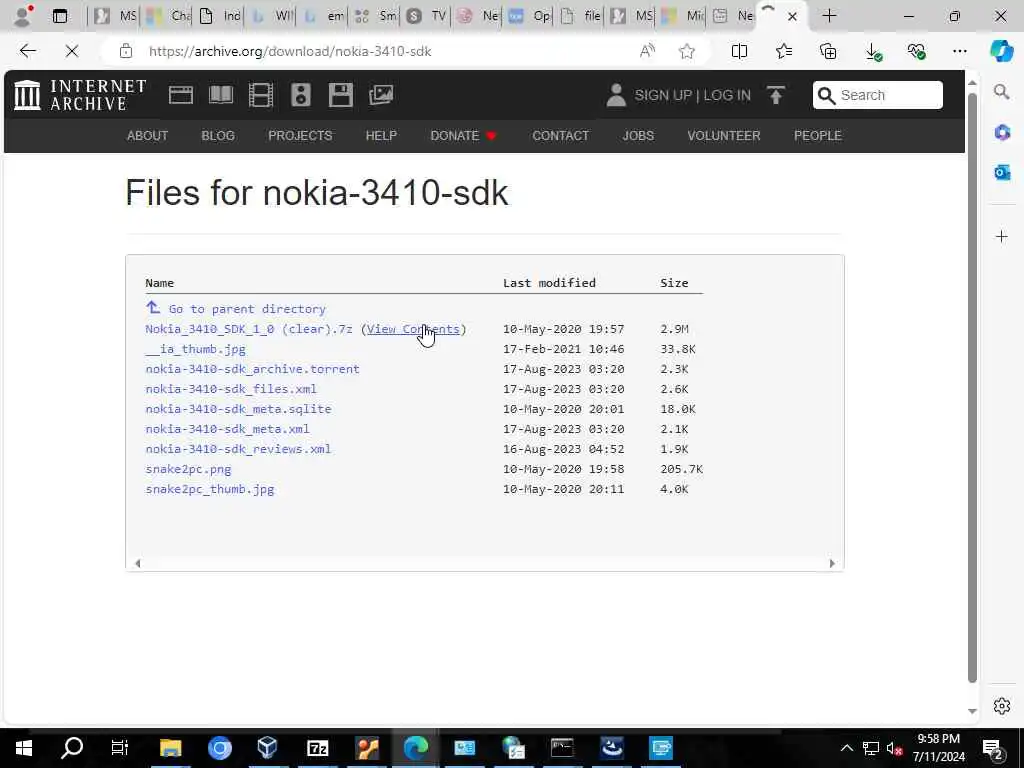Image resolution: width=1024 pixels, height=768 pixels.
Task: Click the browser profile icon
Action: [24, 16]
